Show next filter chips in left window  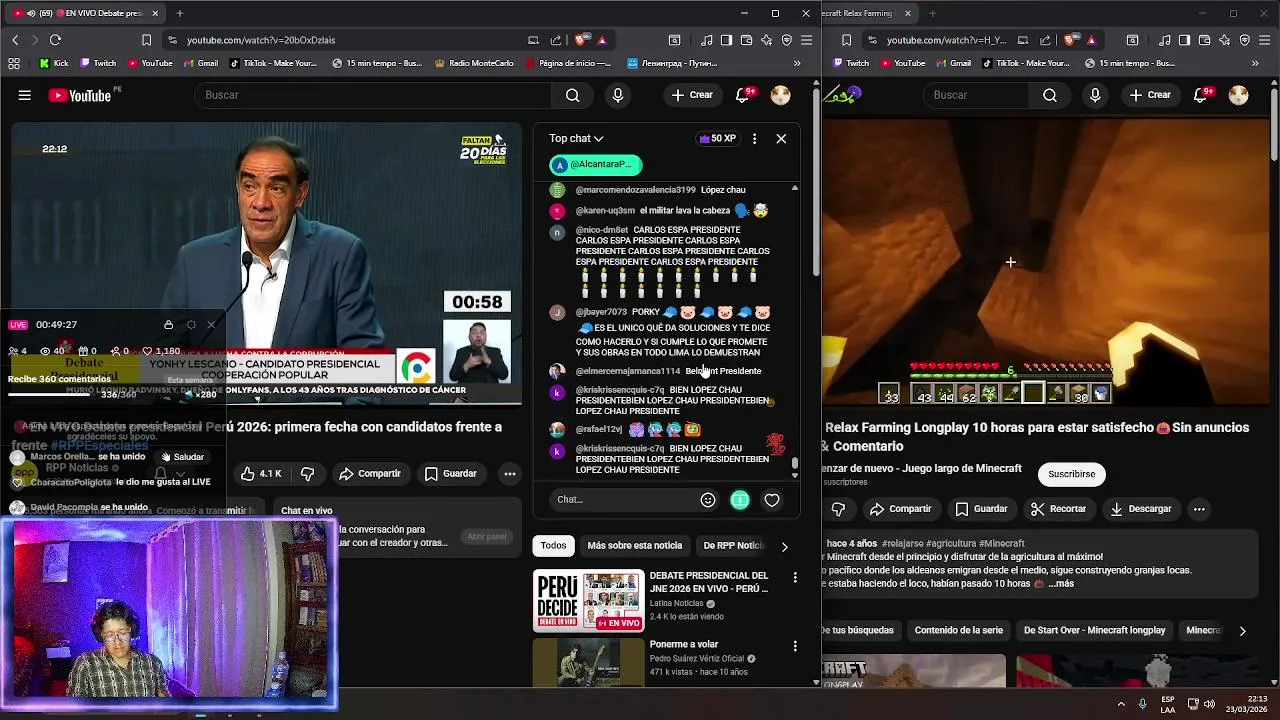coord(784,547)
